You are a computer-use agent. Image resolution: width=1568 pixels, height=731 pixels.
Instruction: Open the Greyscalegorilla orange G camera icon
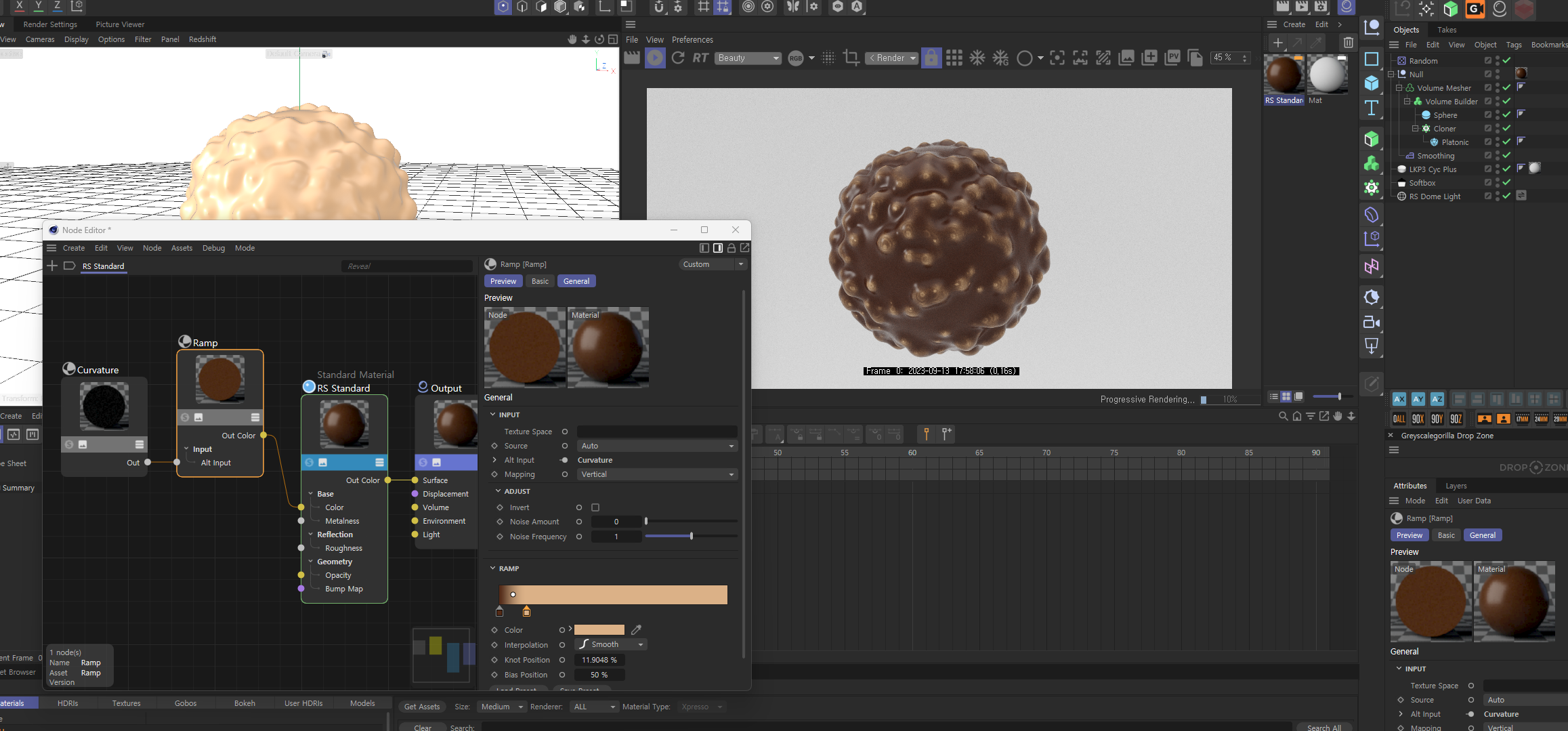click(1475, 9)
